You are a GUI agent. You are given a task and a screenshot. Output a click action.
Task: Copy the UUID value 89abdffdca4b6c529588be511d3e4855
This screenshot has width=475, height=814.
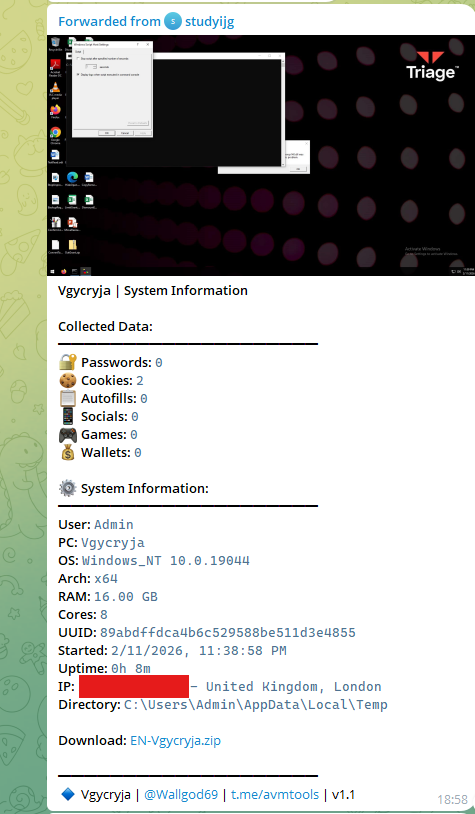(228, 632)
